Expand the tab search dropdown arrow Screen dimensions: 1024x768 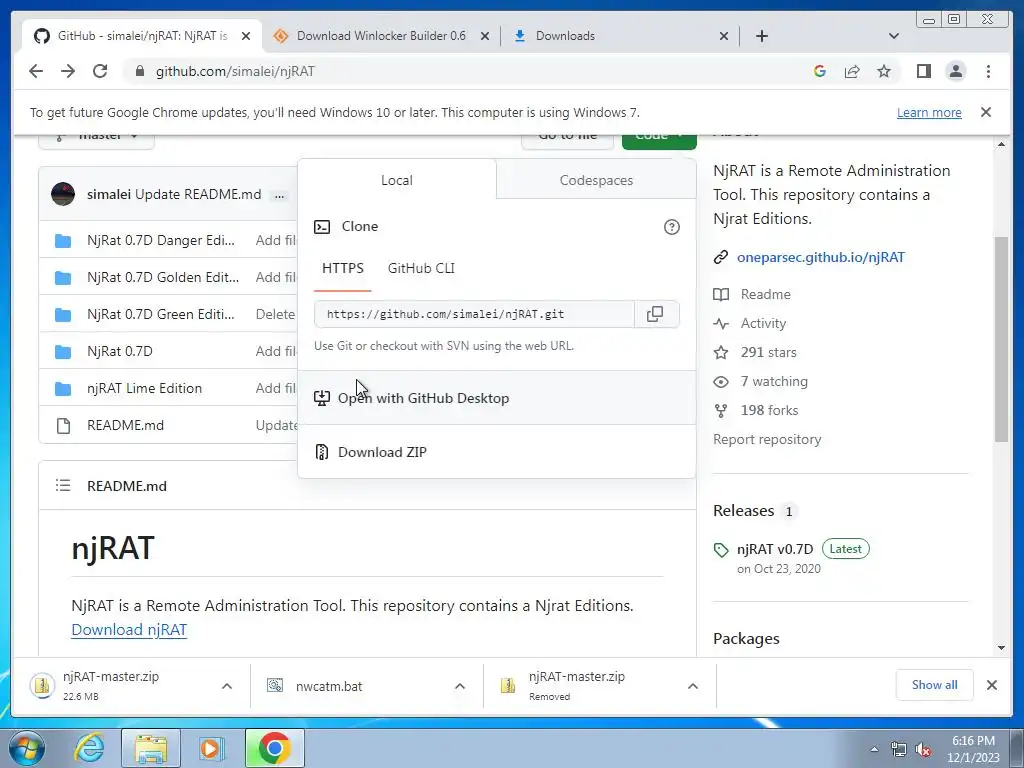pyautogui.click(x=894, y=36)
